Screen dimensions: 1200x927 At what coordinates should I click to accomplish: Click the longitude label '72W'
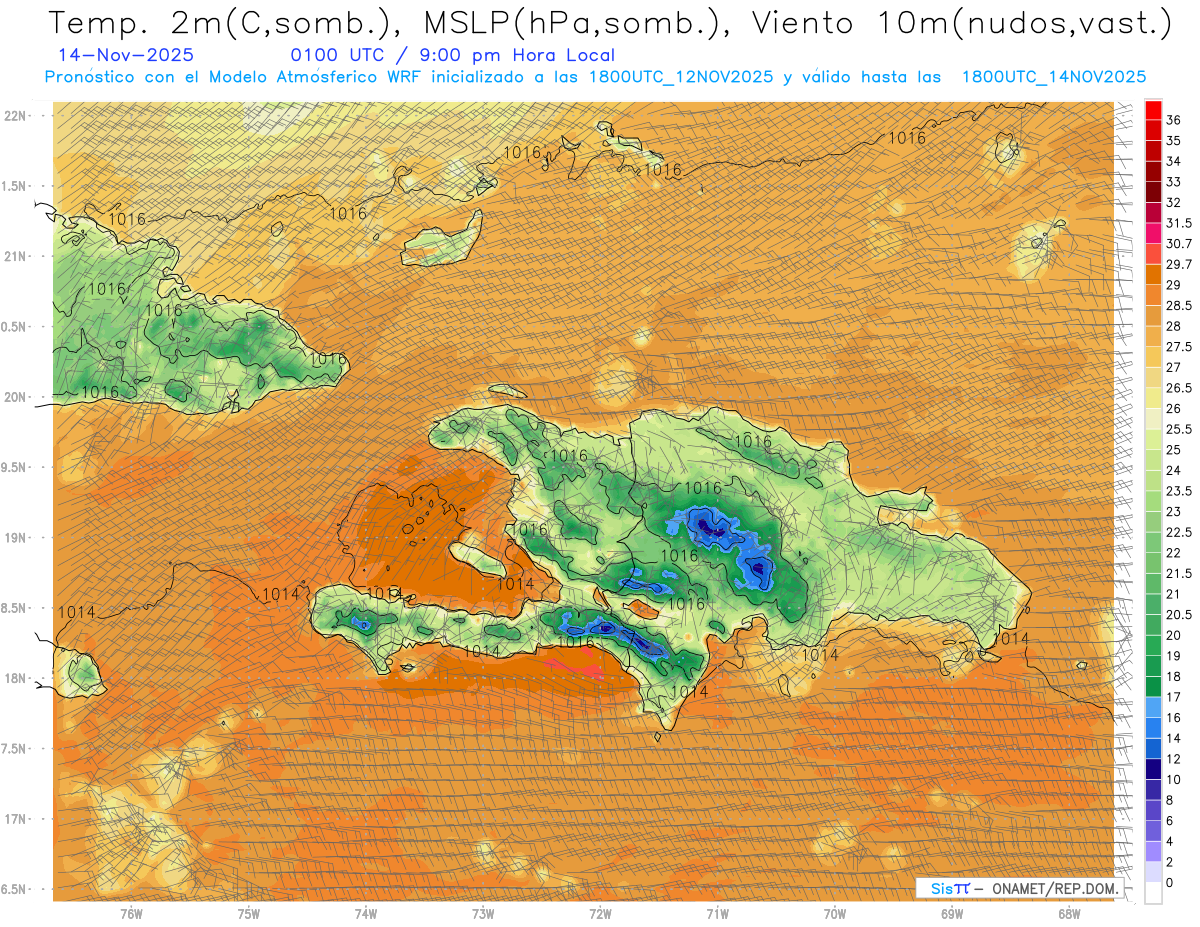[x=600, y=913]
